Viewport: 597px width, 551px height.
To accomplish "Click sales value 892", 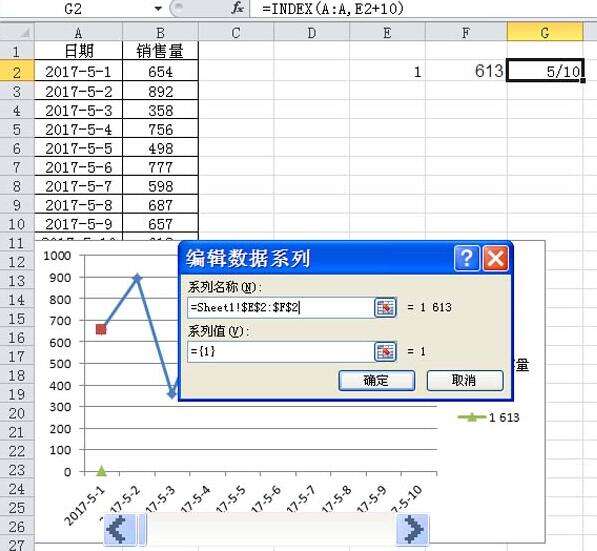I will 160,91.
